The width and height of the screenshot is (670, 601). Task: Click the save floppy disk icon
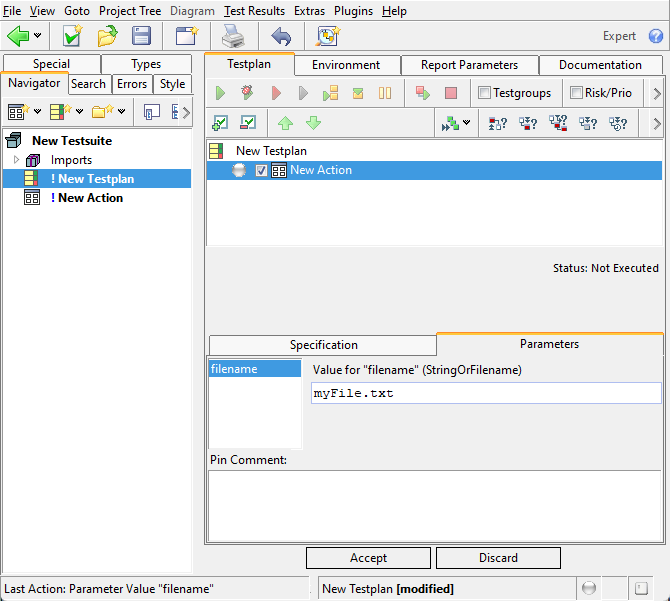(x=141, y=36)
